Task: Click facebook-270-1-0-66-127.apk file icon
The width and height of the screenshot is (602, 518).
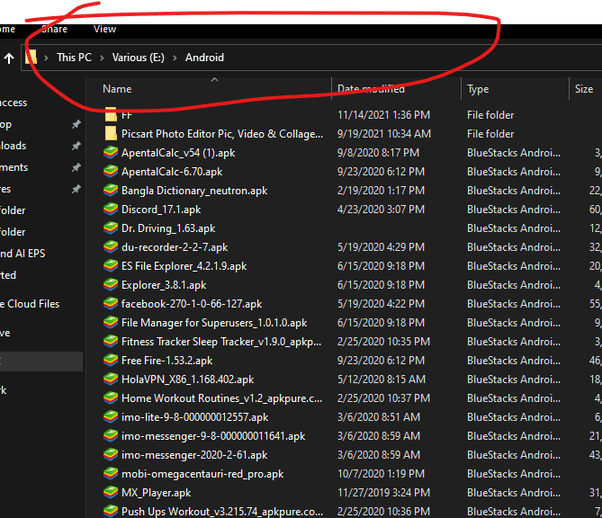Action: click(111, 304)
